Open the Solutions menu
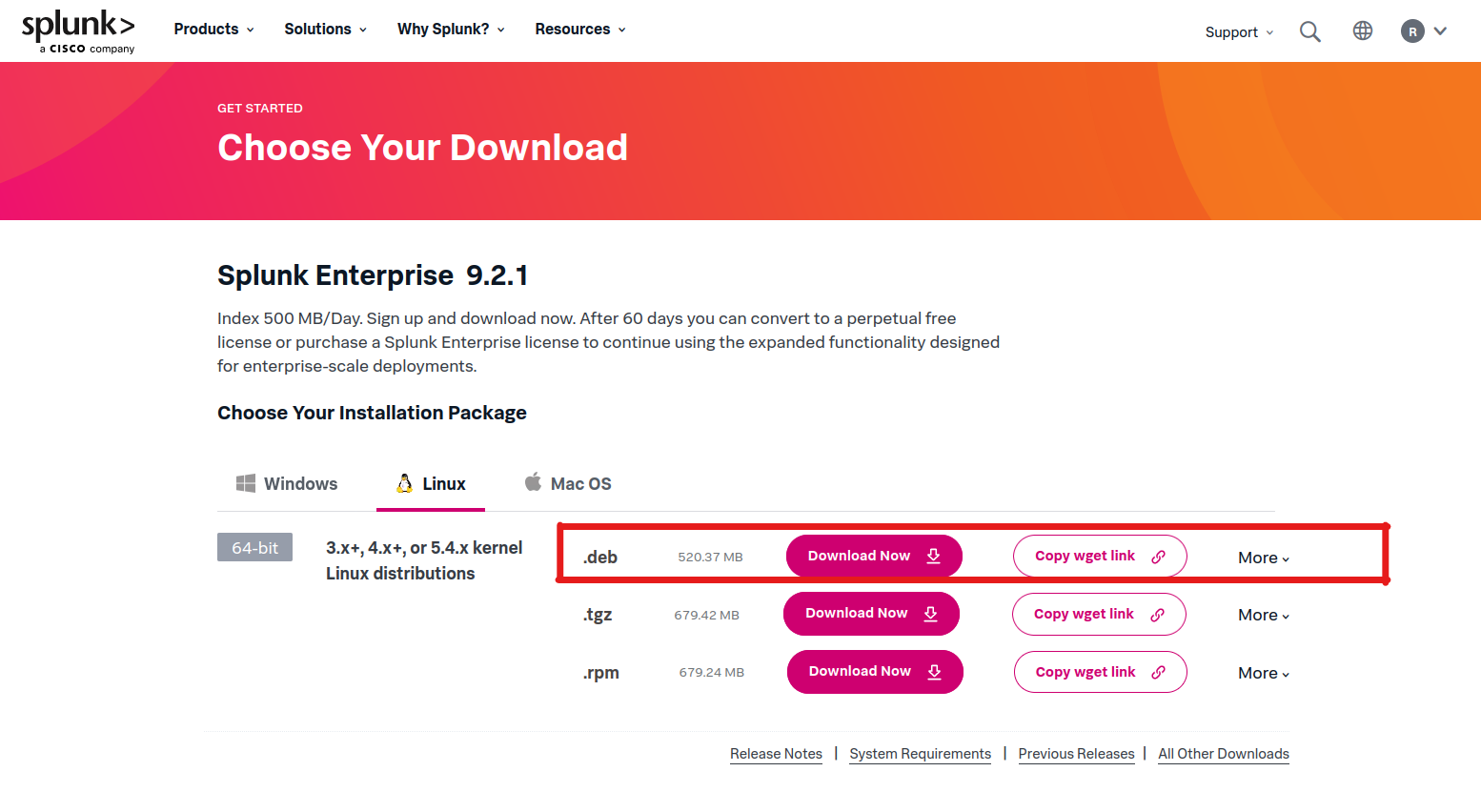The width and height of the screenshot is (1481, 812). tap(325, 29)
